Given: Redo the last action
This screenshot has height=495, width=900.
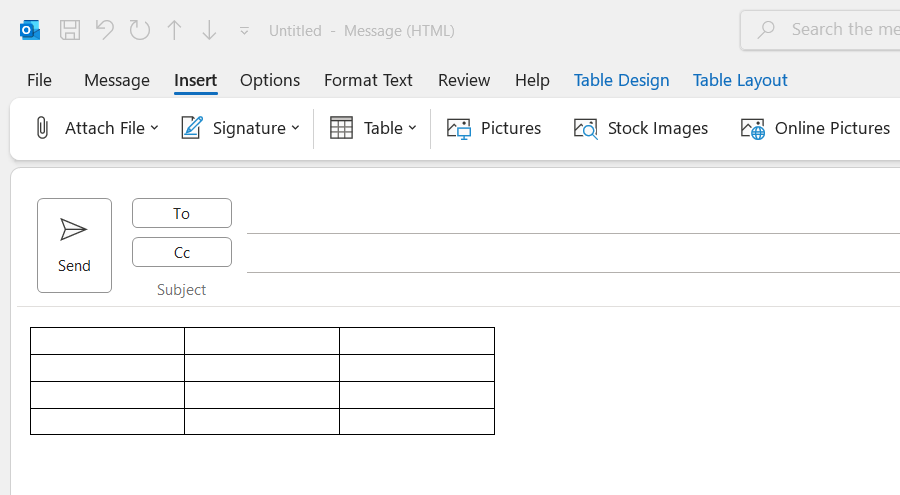Looking at the screenshot, I should tap(139, 30).
